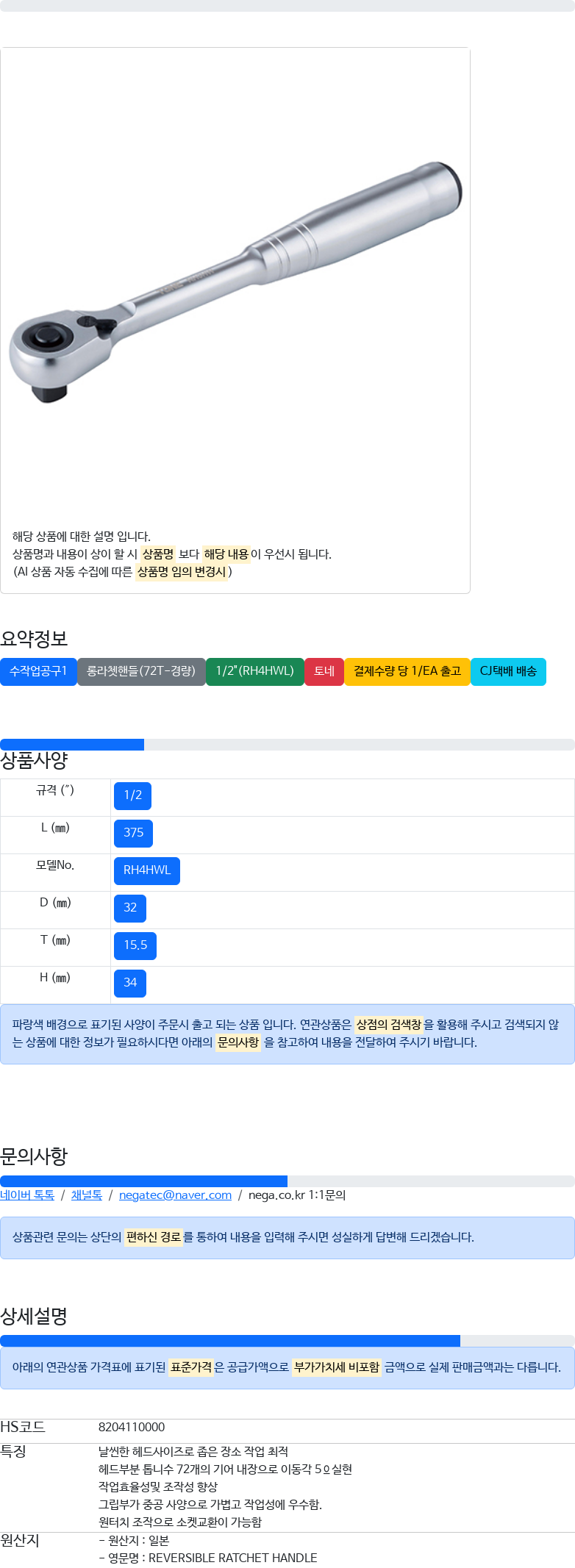Viewport: 575px width, 1568px height.
Task: Click the progress bar under 상세설명 heading
Action: coord(287,1341)
